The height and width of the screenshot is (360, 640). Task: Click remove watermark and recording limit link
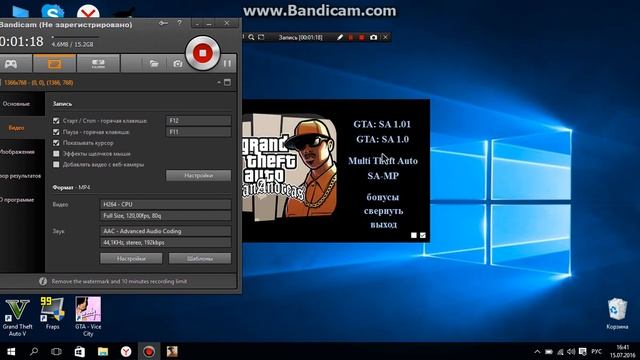119,281
